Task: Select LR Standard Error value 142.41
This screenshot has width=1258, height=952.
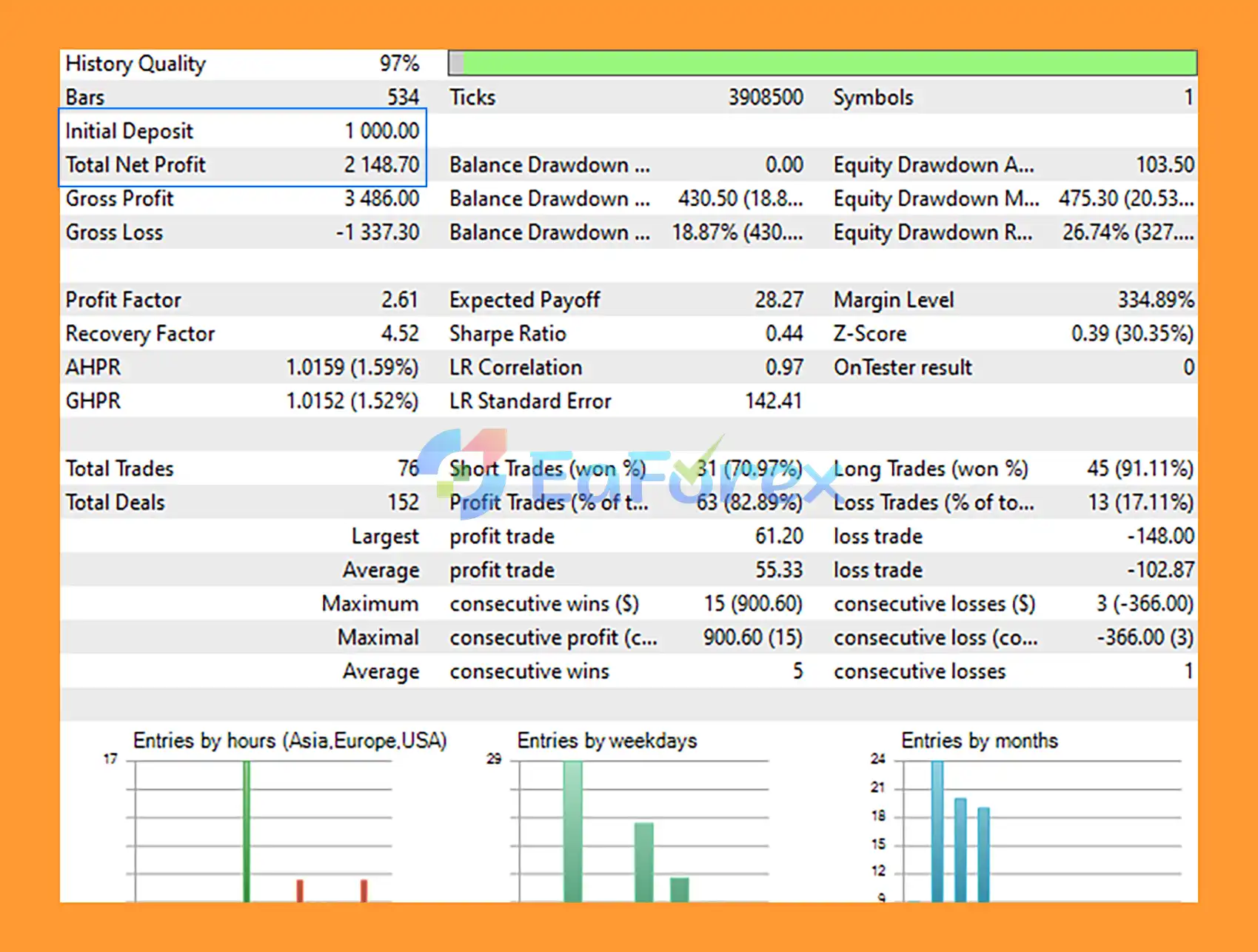Action: click(x=773, y=401)
